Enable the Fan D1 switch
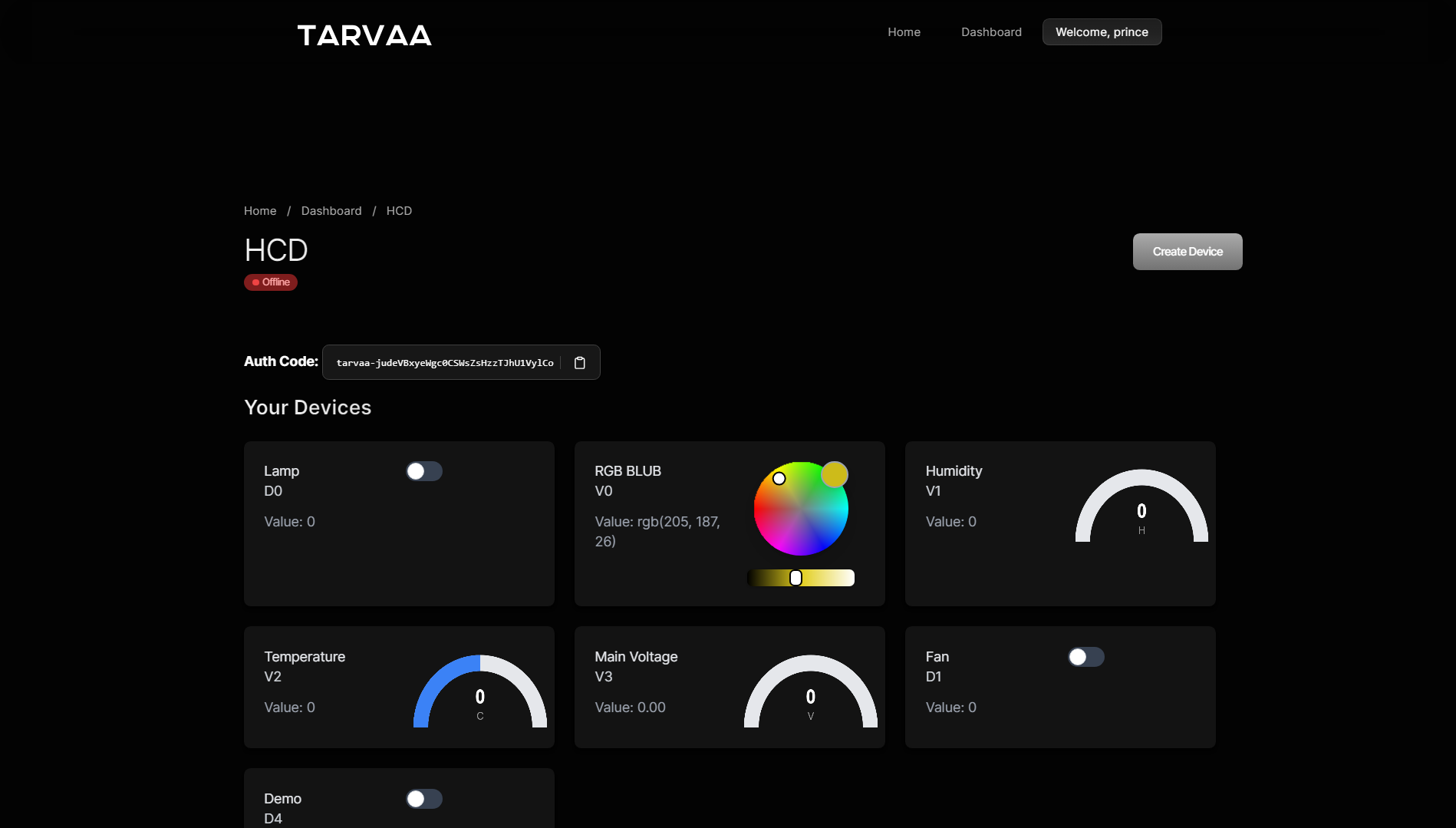Screen dimensions: 1456x828 click(1085, 656)
